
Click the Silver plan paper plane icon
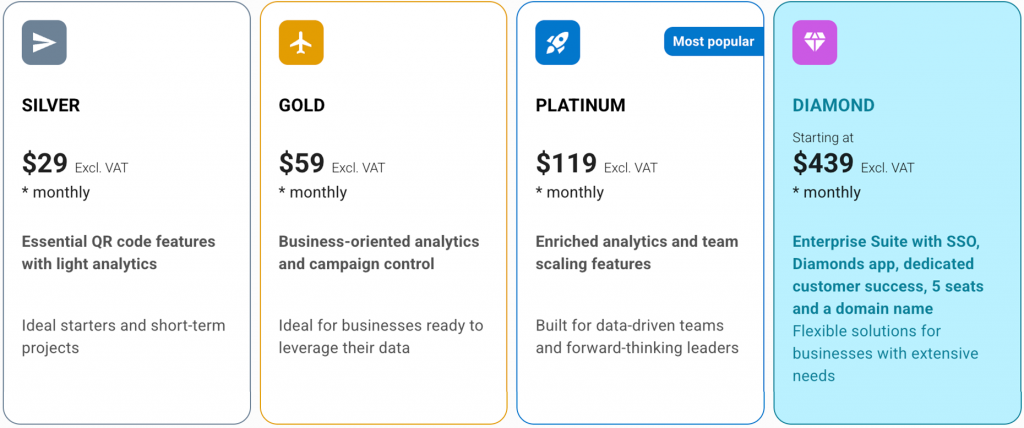click(44, 42)
